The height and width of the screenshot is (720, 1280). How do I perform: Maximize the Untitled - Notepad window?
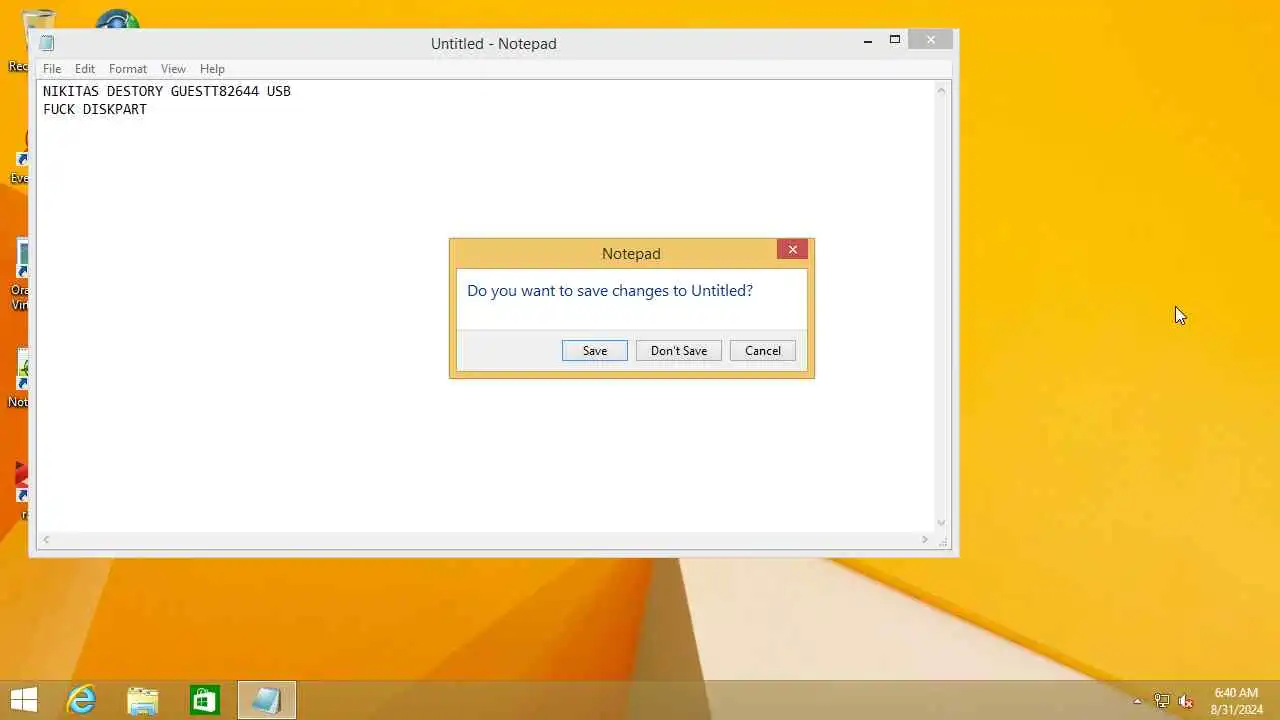[895, 41]
